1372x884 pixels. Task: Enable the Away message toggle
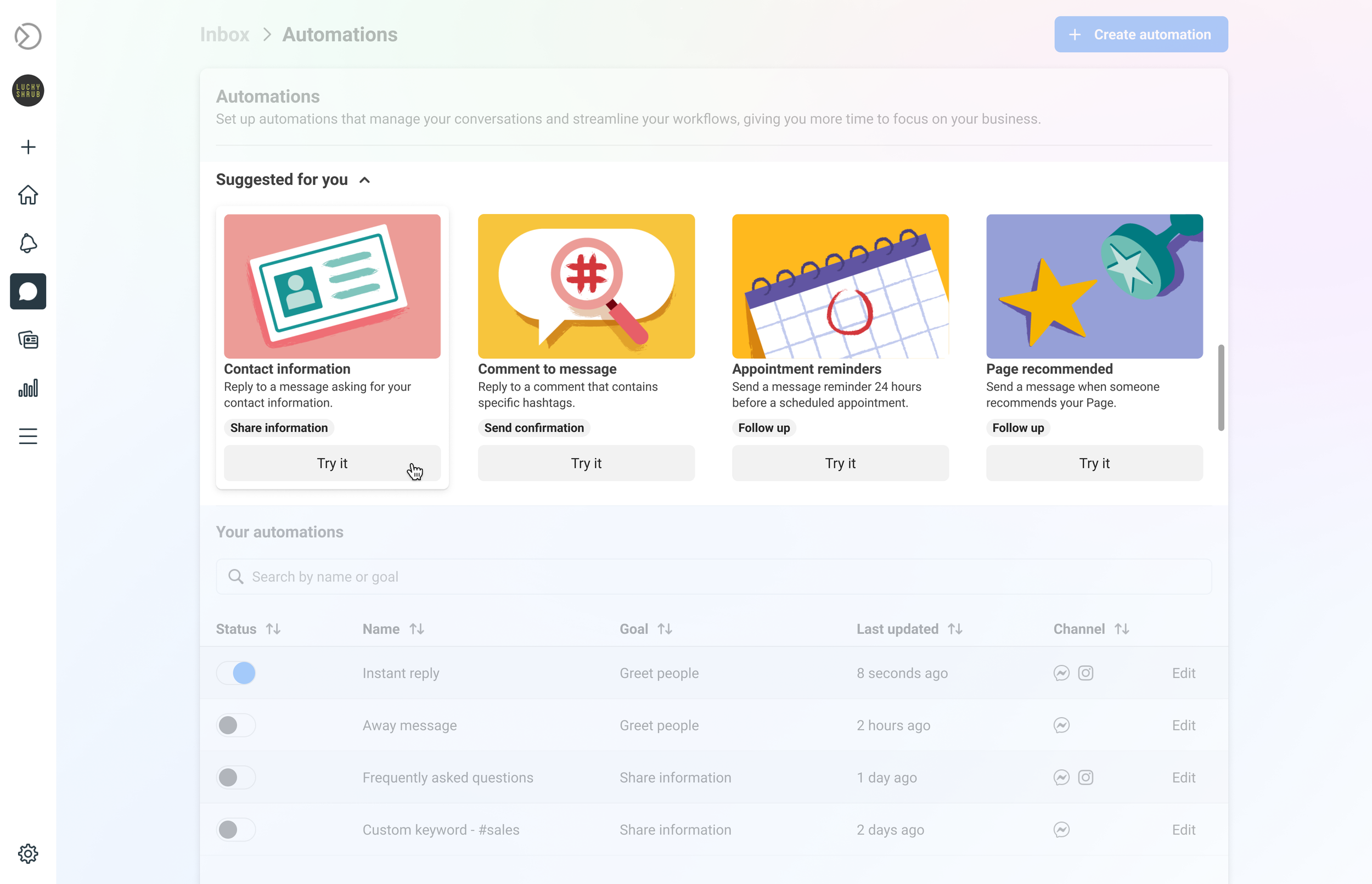pyautogui.click(x=236, y=725)
